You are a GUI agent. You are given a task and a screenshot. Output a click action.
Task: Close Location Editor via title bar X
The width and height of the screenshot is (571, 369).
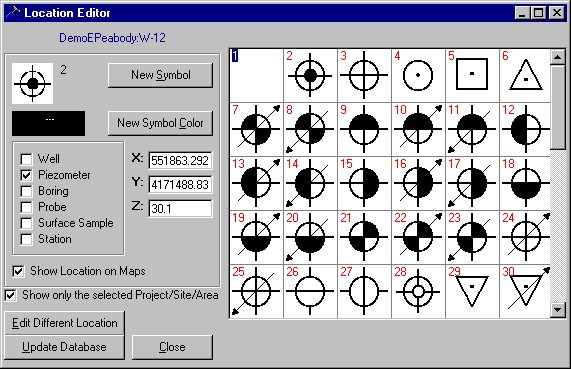pyautogui.click(x=556, y=13)
